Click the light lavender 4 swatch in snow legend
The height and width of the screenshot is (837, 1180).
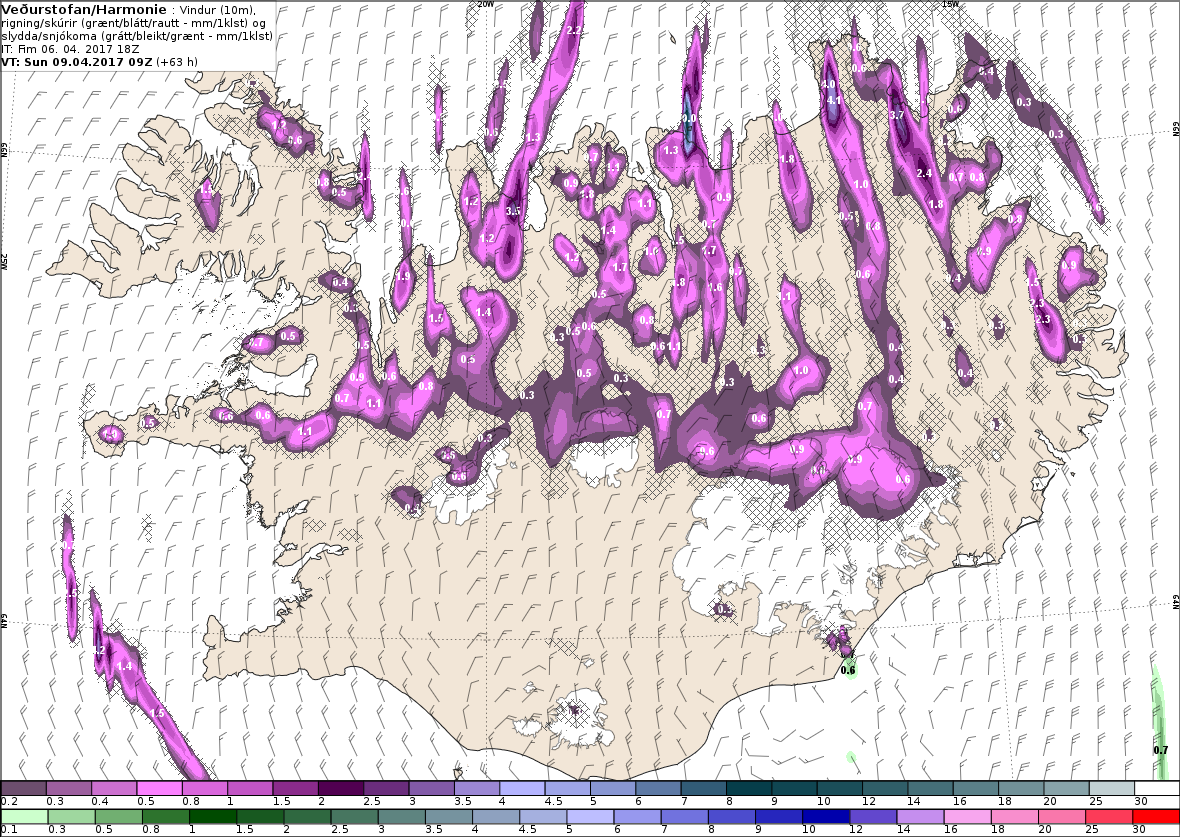[x=522, y=788]
